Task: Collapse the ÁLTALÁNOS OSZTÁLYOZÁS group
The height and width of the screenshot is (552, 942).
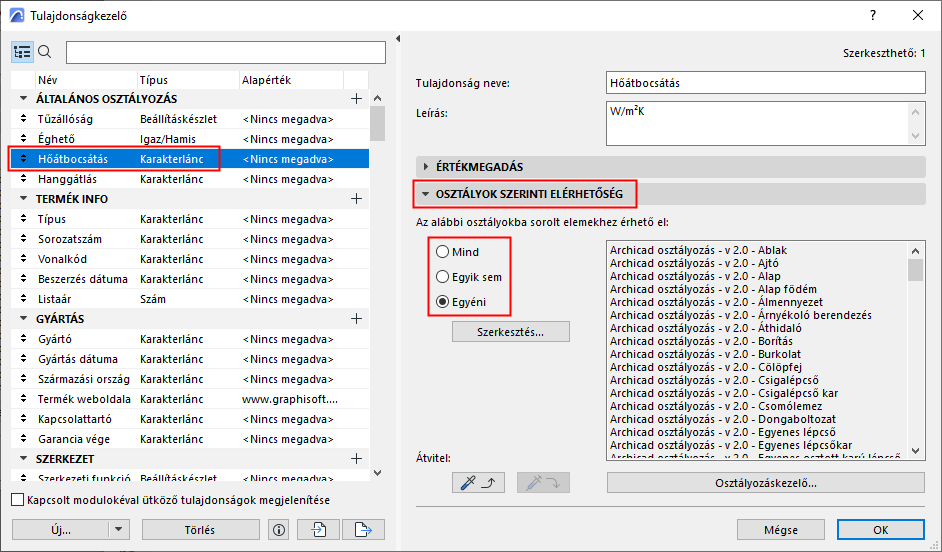Action: tap(23, 99)
